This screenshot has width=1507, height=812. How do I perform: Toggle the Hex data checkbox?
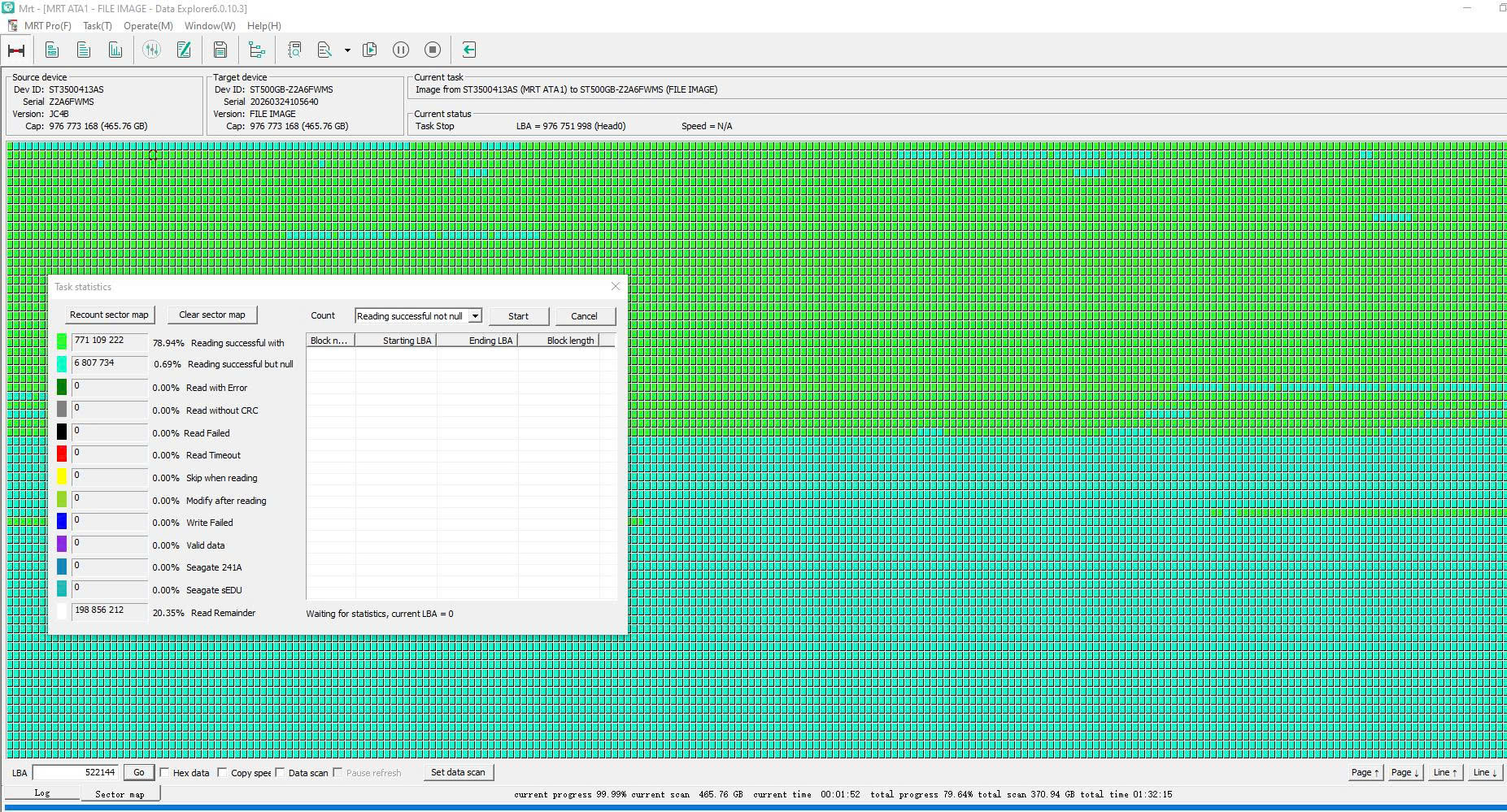pos(164,772)
